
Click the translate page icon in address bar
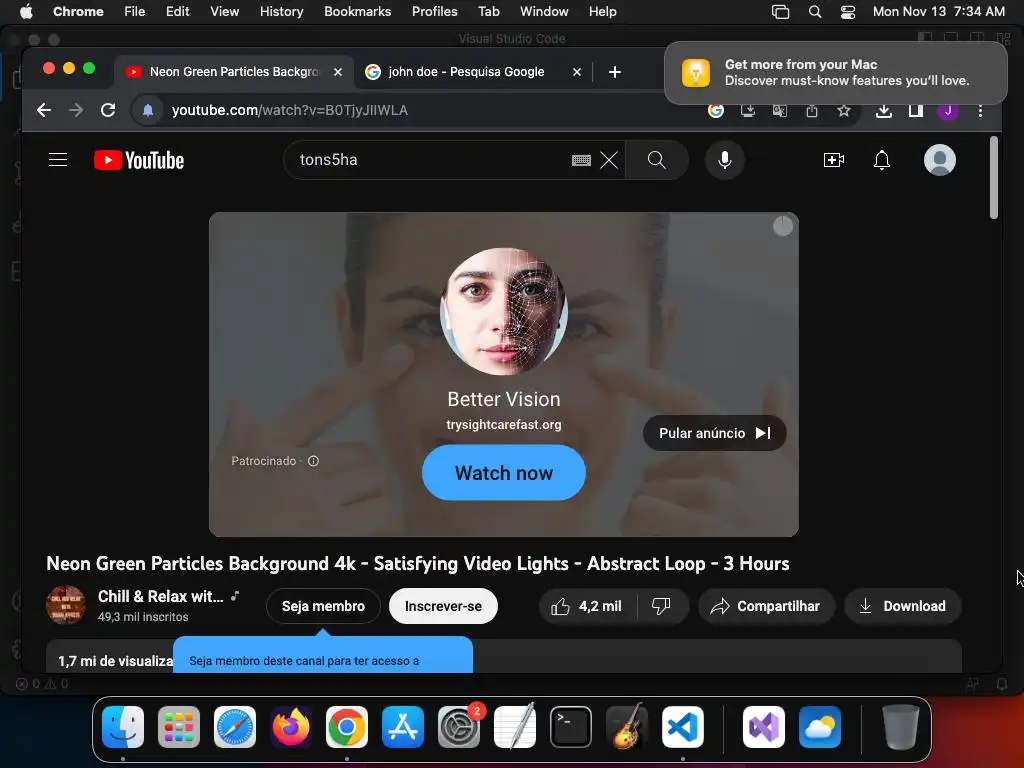780,110
